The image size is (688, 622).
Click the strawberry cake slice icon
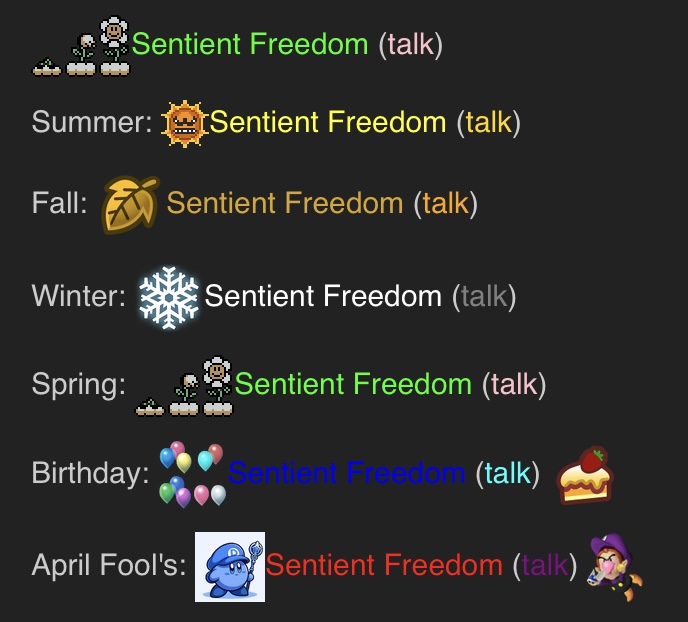(x=584, y=475)
